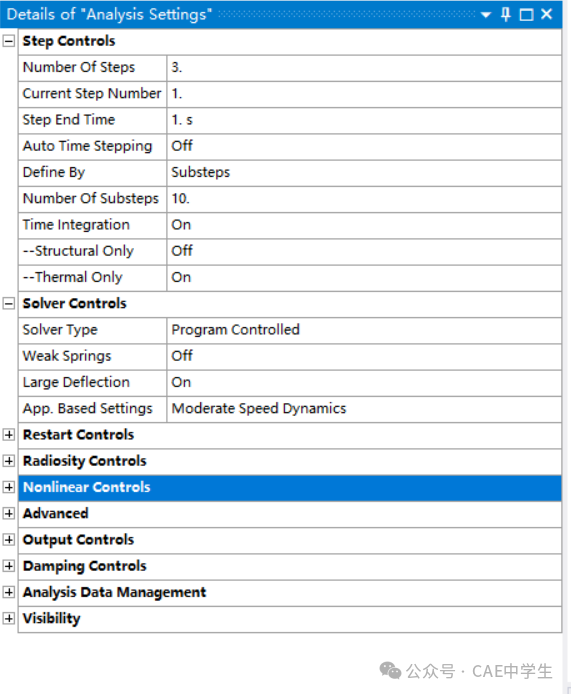Expand the Advanced settings group
Viewport: 571px width, 694px height.
tap(8, 513)
